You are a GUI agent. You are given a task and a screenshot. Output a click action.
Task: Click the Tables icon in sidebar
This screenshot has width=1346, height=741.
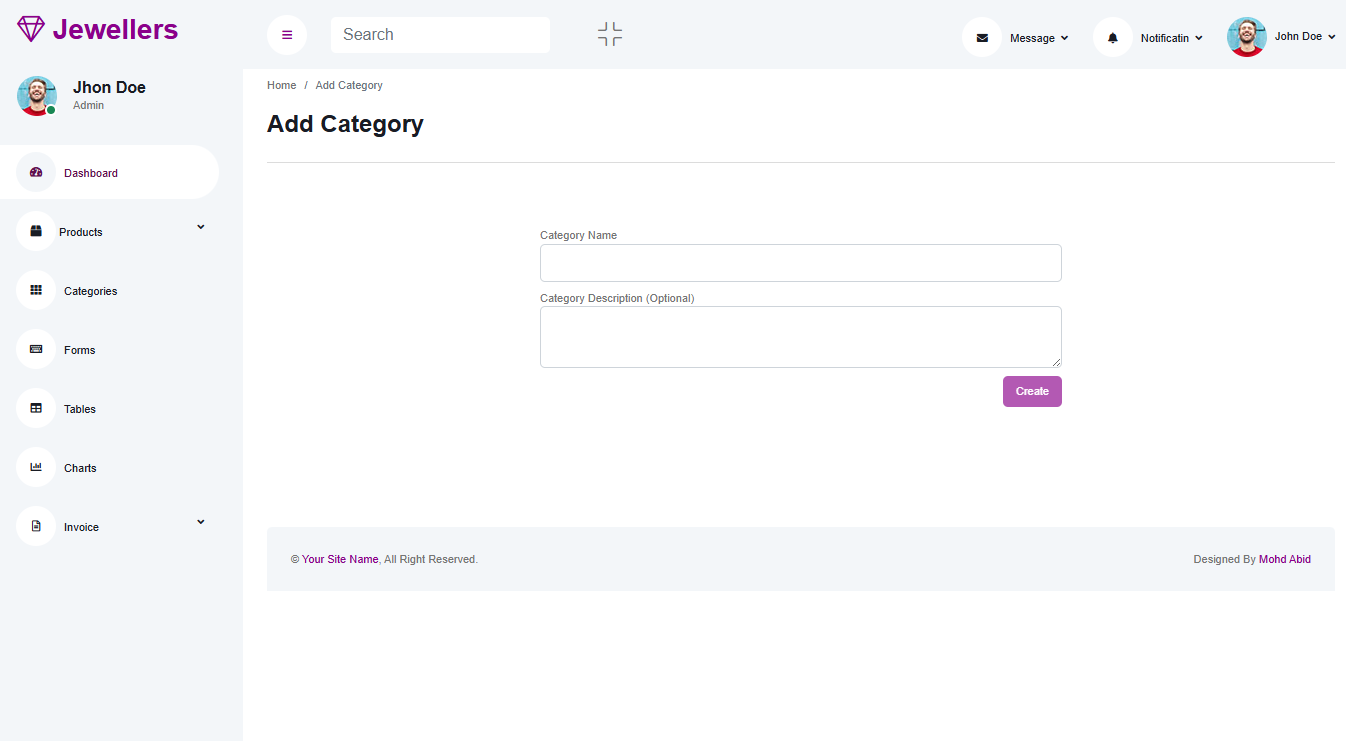click(x=36, y=408)
